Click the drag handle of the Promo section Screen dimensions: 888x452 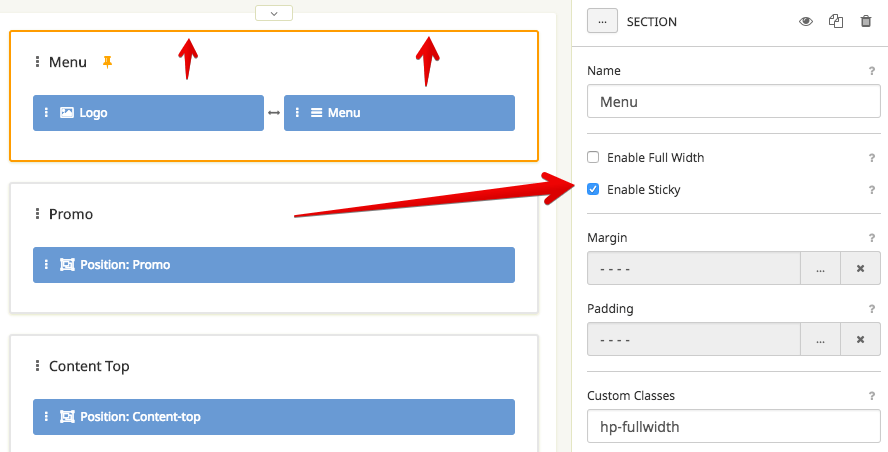point(37,214)
